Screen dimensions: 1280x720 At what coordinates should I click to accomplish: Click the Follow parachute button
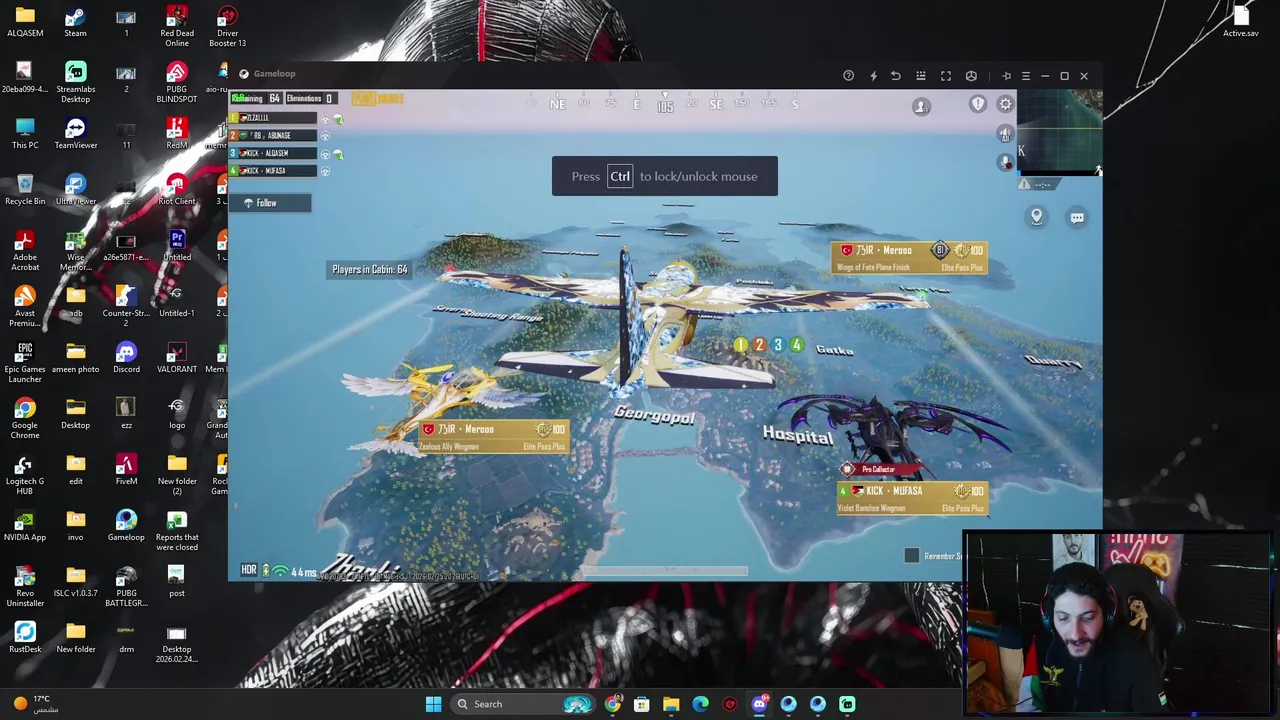pos(270,203)
